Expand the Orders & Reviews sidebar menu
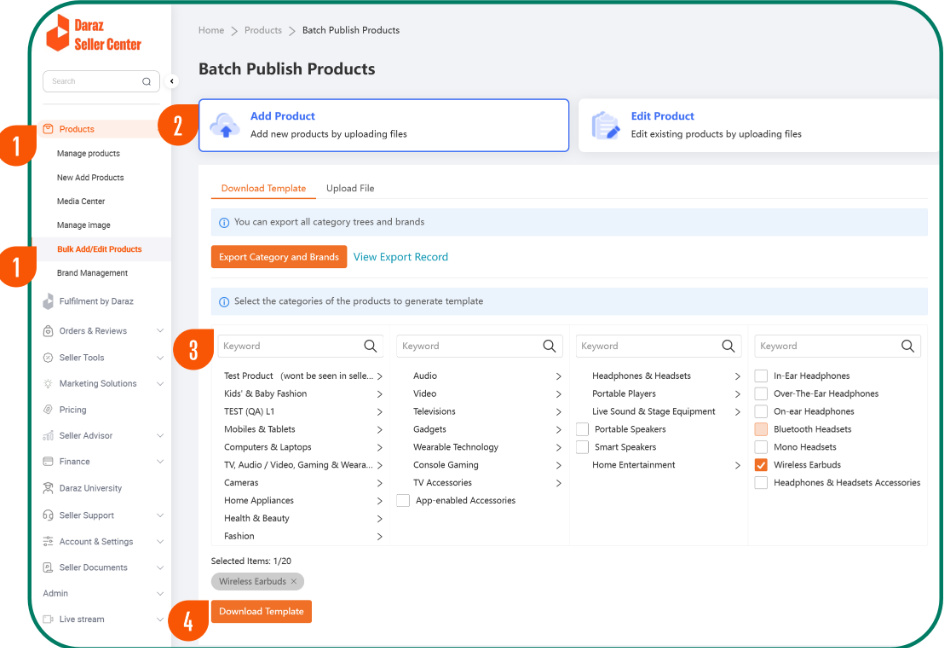 click(160, 331)
